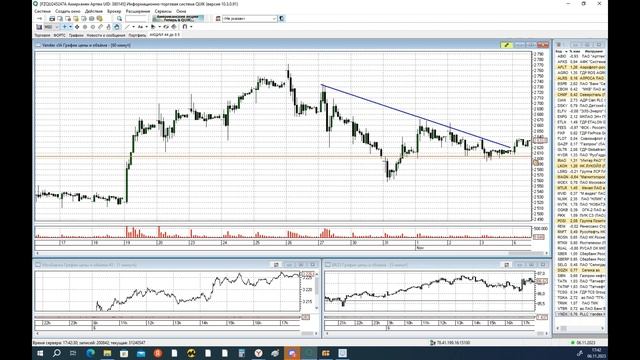Select the FLOT row in the quotes table

pyautogui.click(x=580, y=139)
